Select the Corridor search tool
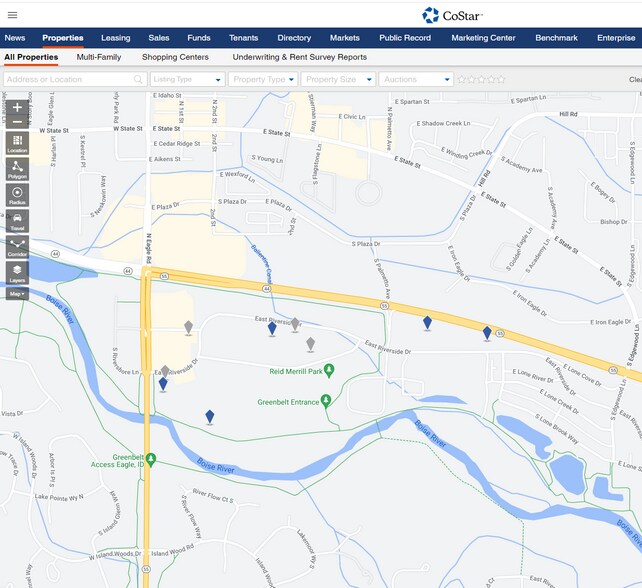 [x=17, y=247]
